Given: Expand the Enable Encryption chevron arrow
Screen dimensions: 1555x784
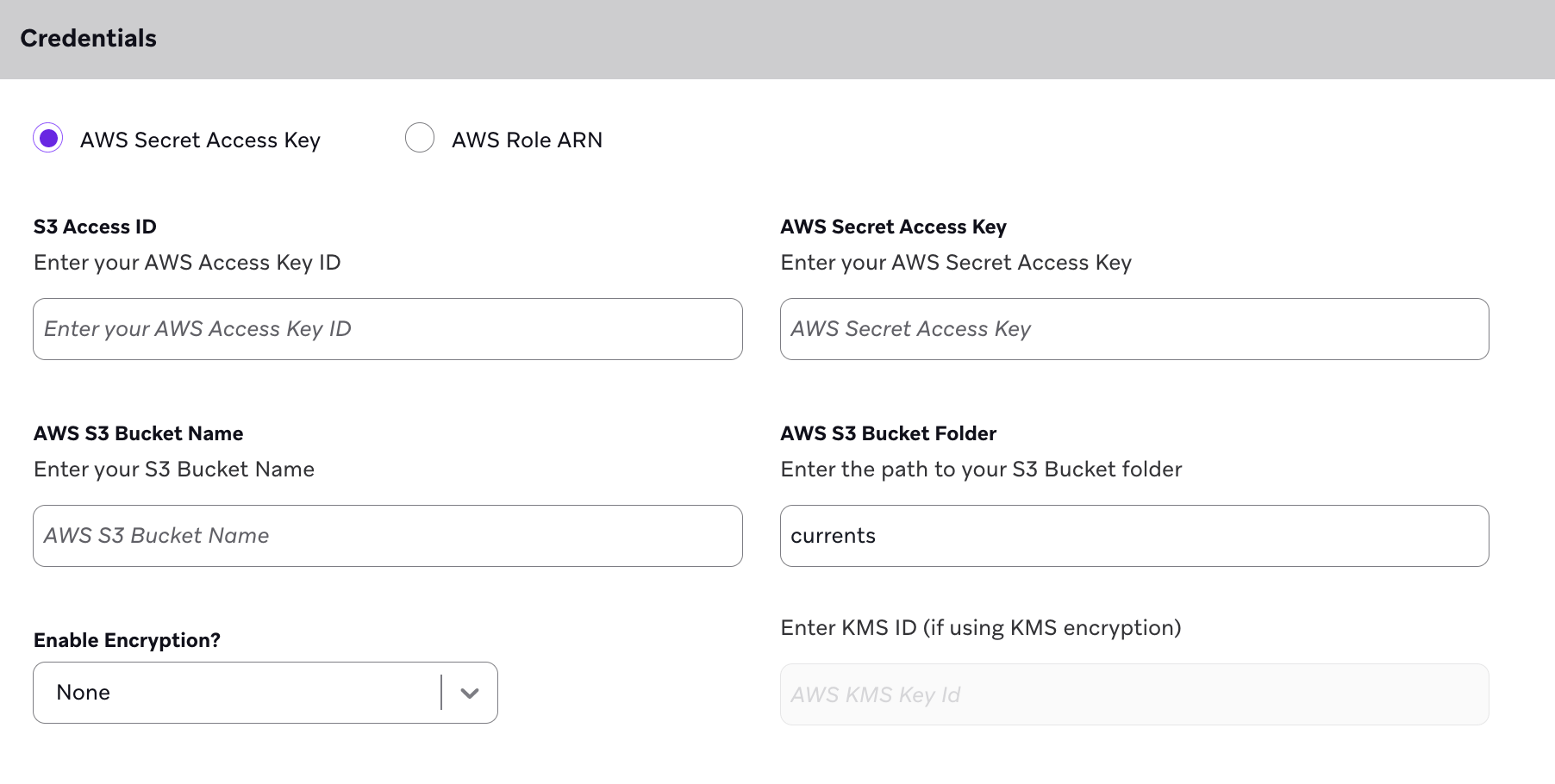Looking at the screenshot, I should 469,693.
